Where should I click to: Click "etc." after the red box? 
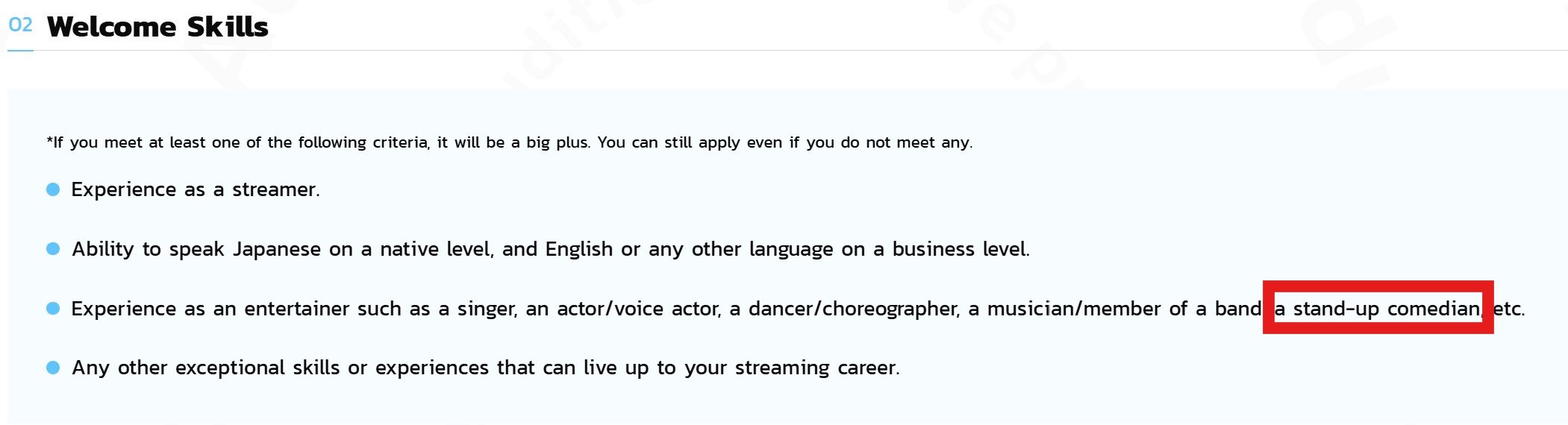(1508, 309)
